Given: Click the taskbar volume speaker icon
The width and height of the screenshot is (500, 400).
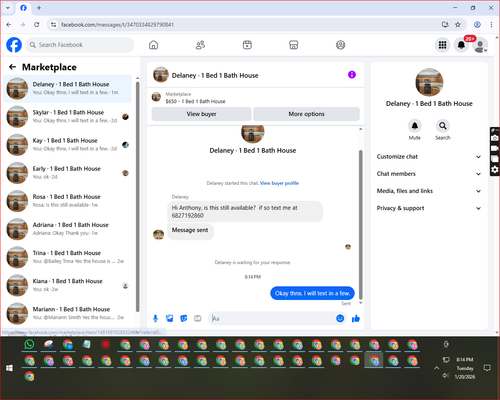Looking at the screenshot, I should [x=446, y=376].
